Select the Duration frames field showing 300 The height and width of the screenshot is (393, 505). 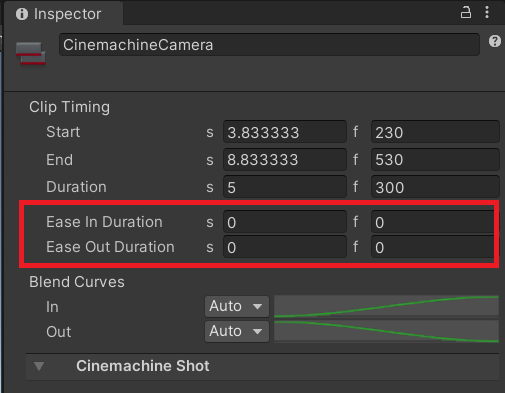(435, 187)
